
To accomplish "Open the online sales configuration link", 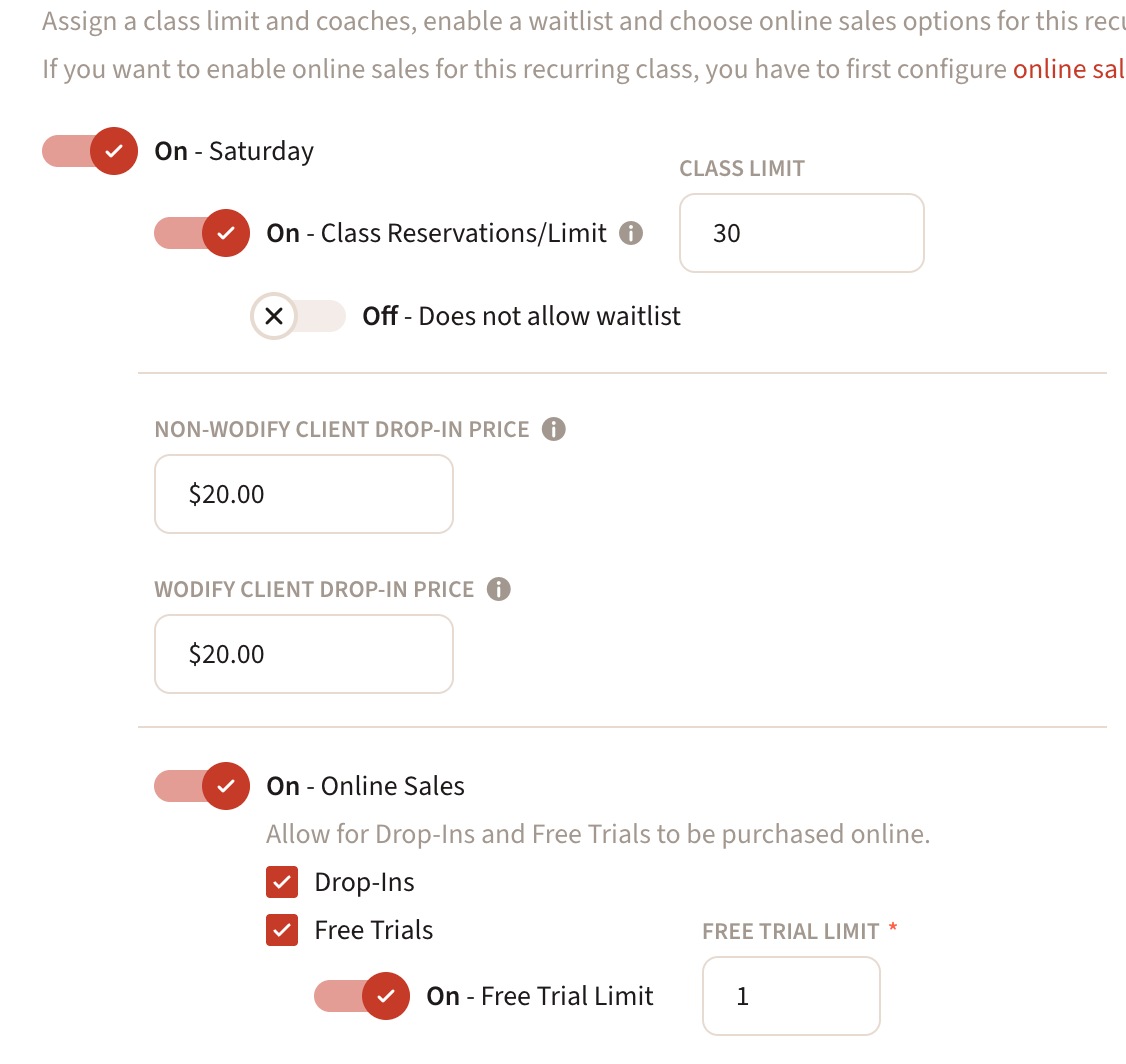I will click(x=1068, y=69).
